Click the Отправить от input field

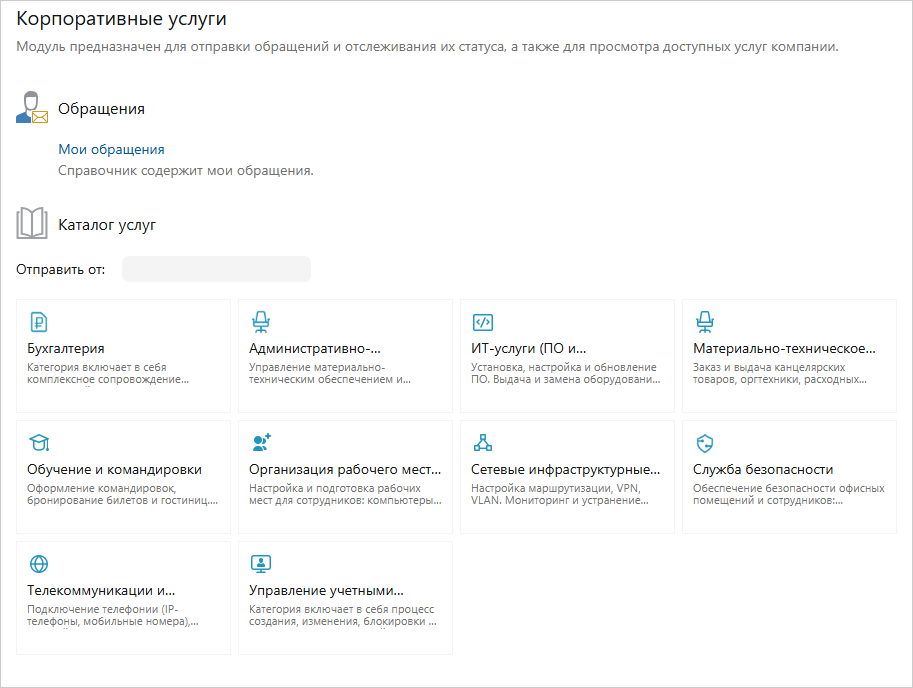(216, 270)
